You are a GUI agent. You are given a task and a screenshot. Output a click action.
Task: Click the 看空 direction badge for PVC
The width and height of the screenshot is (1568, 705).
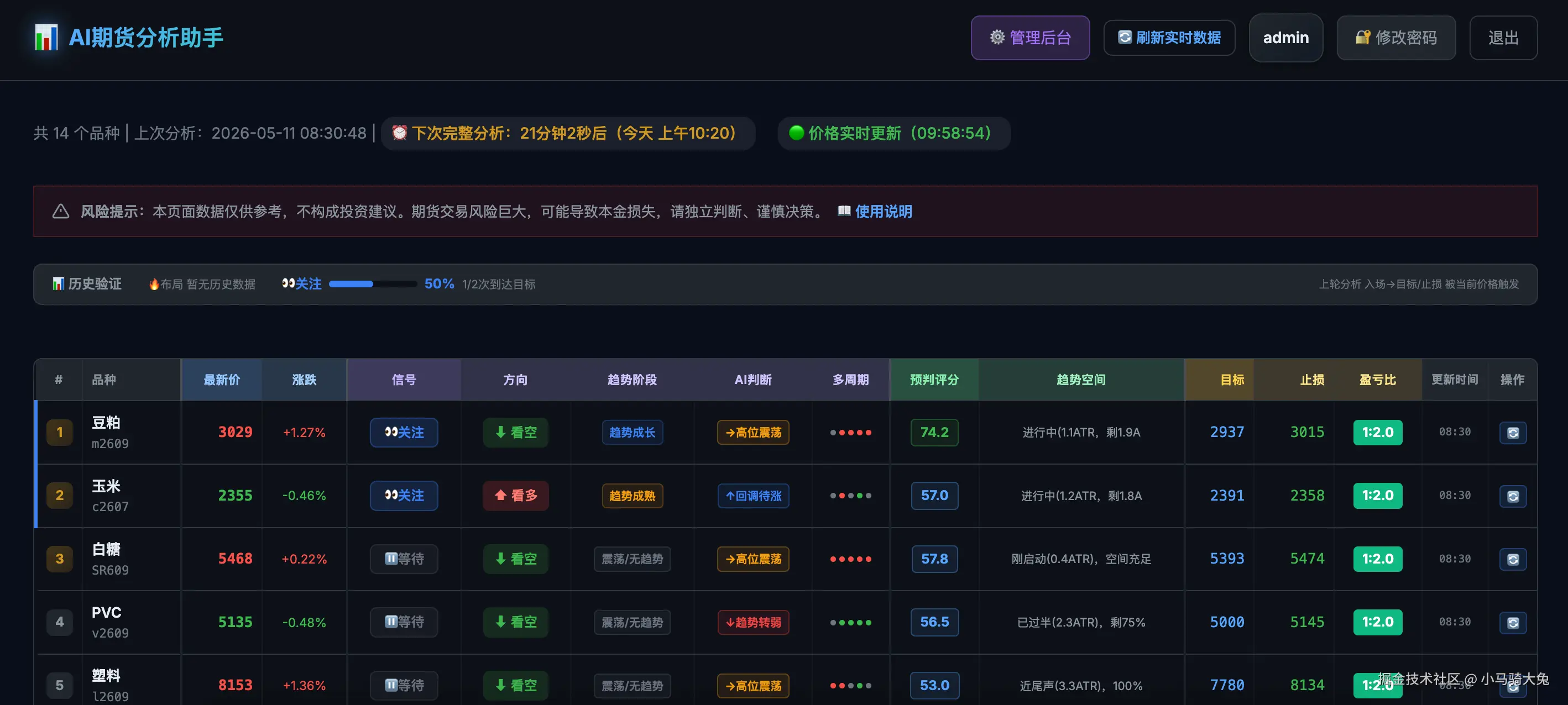pos(515,622)
